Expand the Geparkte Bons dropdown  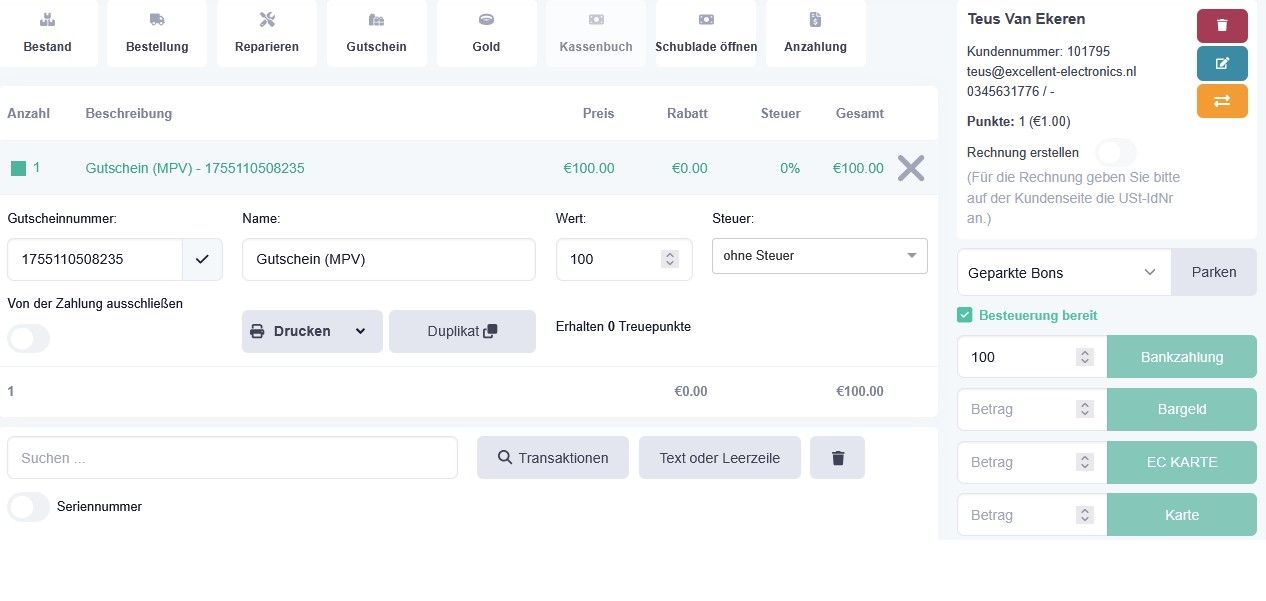pyautogui.click(x=1064, y=272)
